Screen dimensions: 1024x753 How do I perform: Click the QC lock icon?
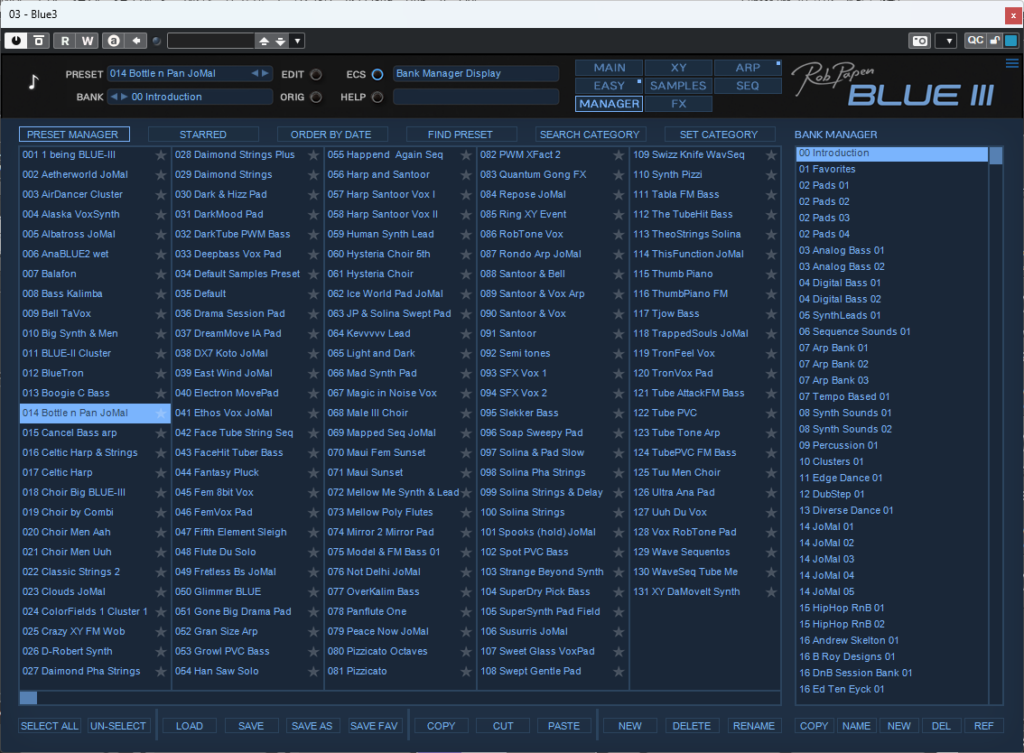(x=994, y=41)
